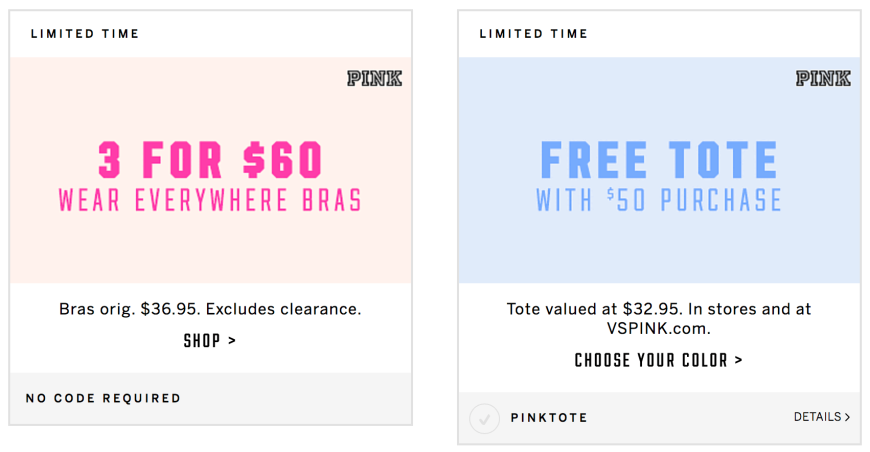
Task: Click the PINK logo on tote offer
Action: (823, 79)
